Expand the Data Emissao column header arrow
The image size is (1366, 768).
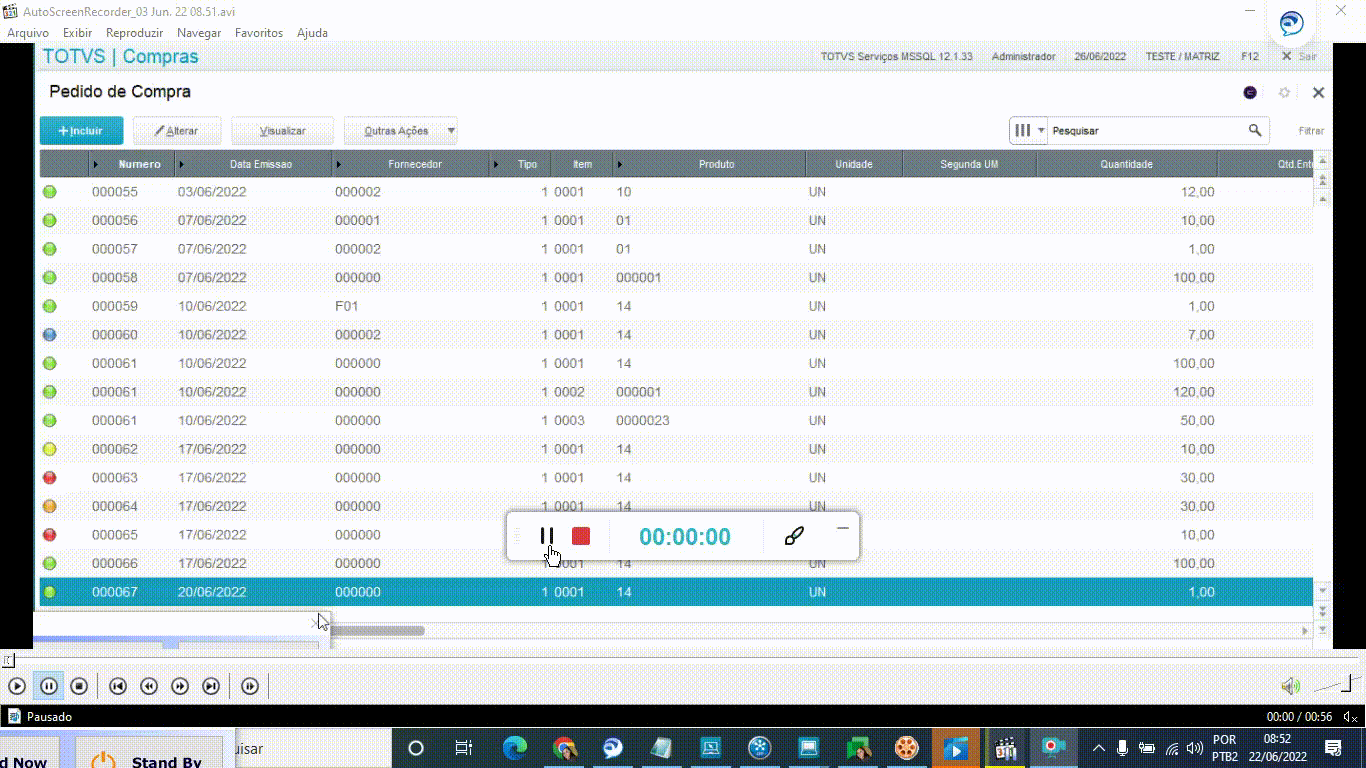tap(182, 164)
